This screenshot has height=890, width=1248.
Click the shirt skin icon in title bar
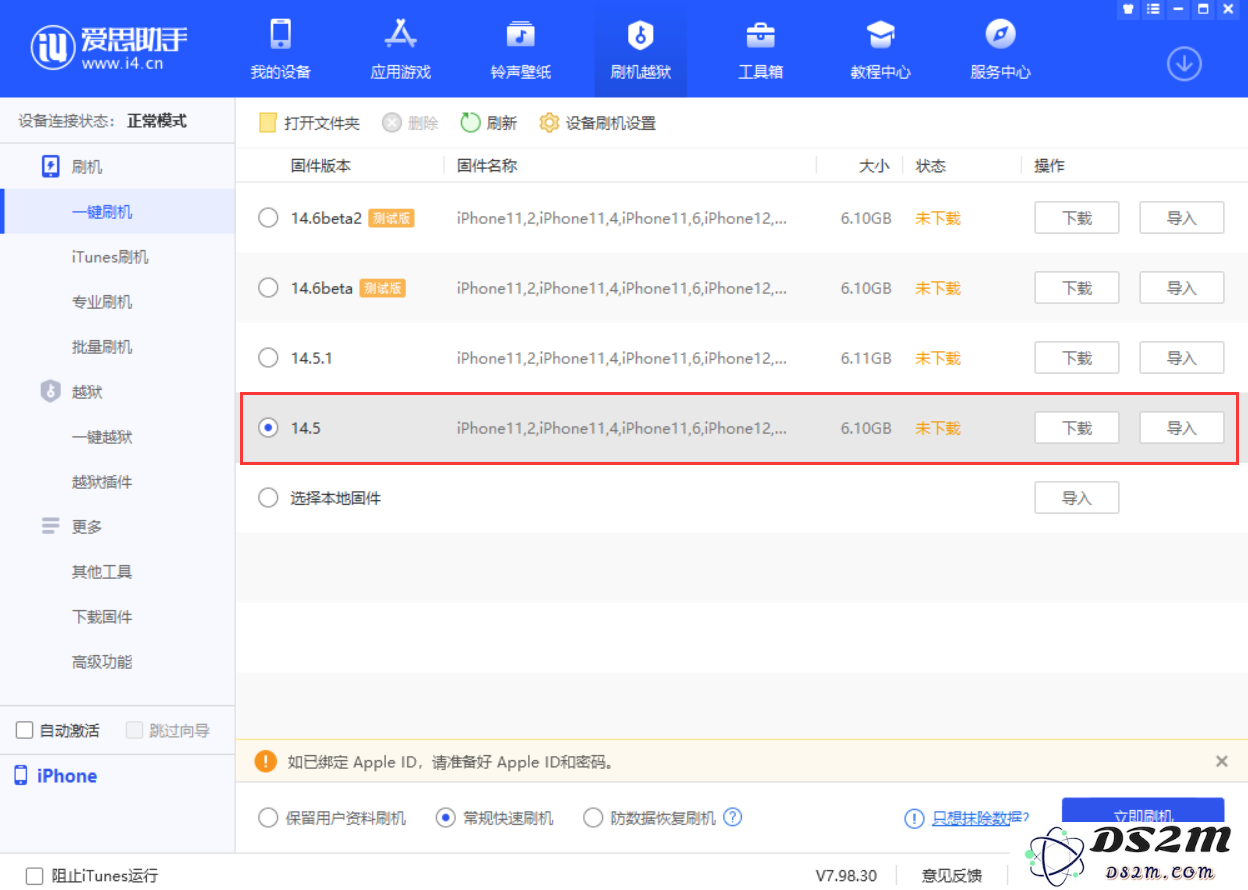coord(1129,8)
